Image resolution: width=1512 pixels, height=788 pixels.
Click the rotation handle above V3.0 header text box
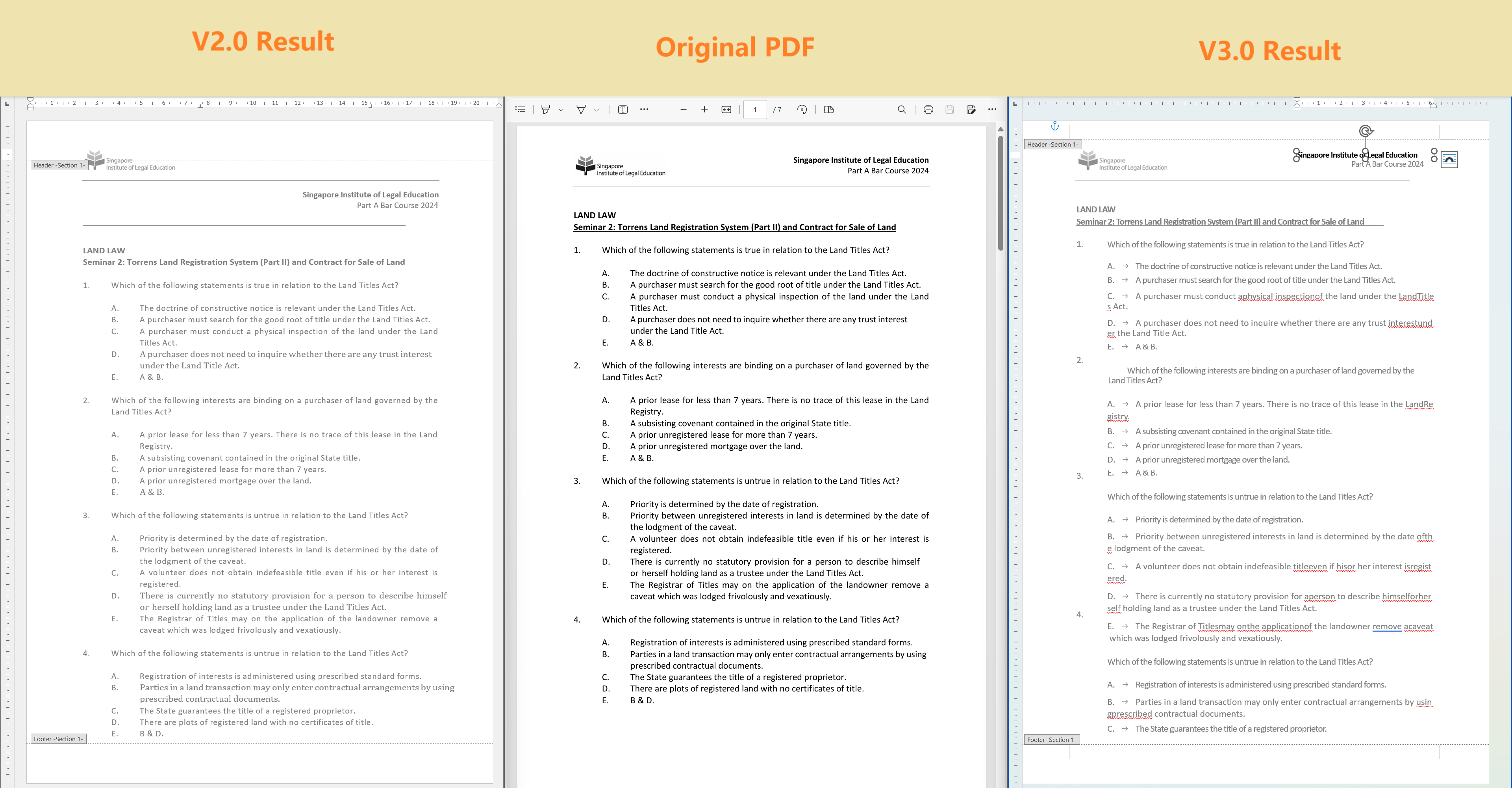[x=1366, y=131]
